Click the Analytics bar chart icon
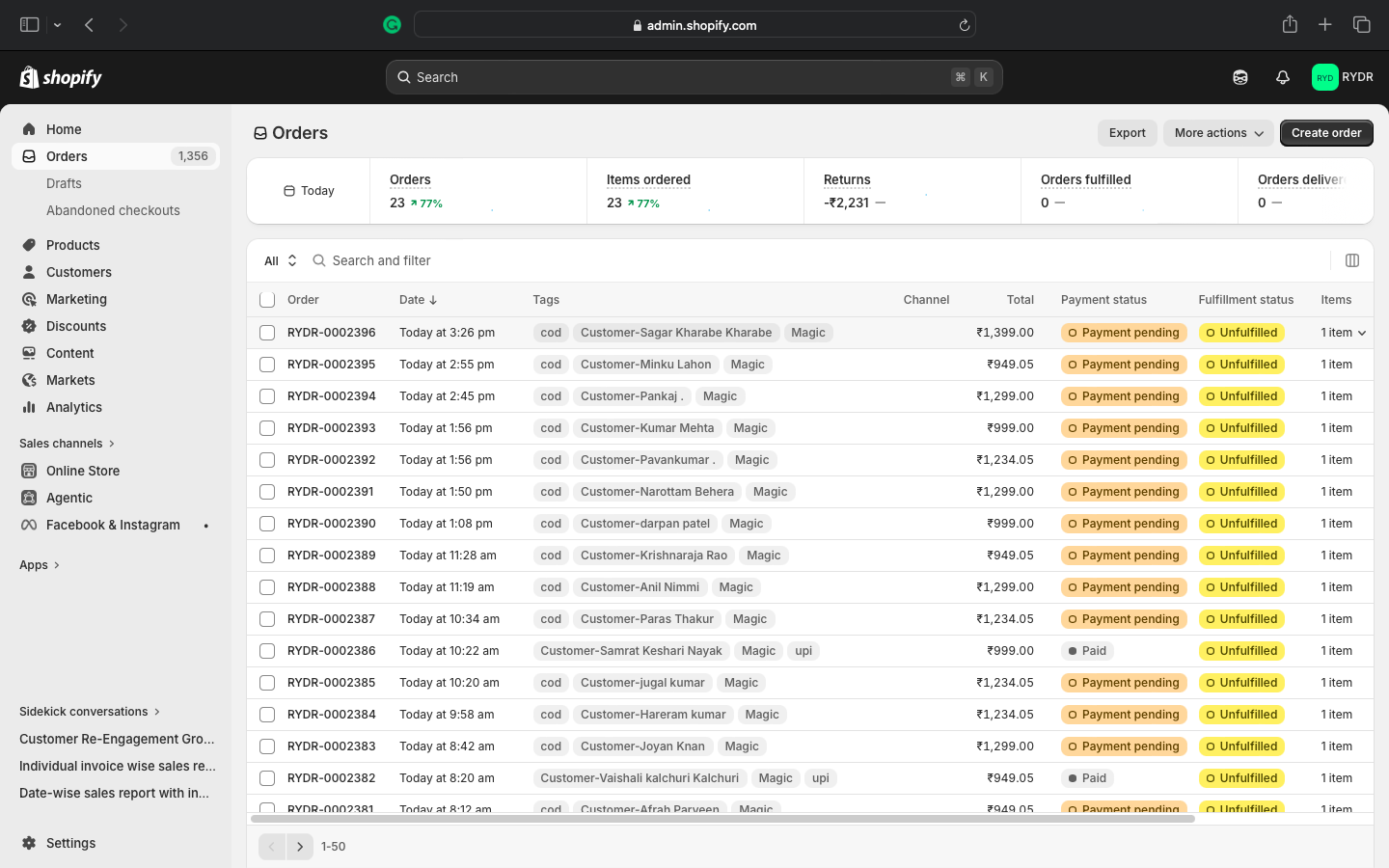Image resolution: width=1389 pixels, height=868 pixels. coord(29,407)
